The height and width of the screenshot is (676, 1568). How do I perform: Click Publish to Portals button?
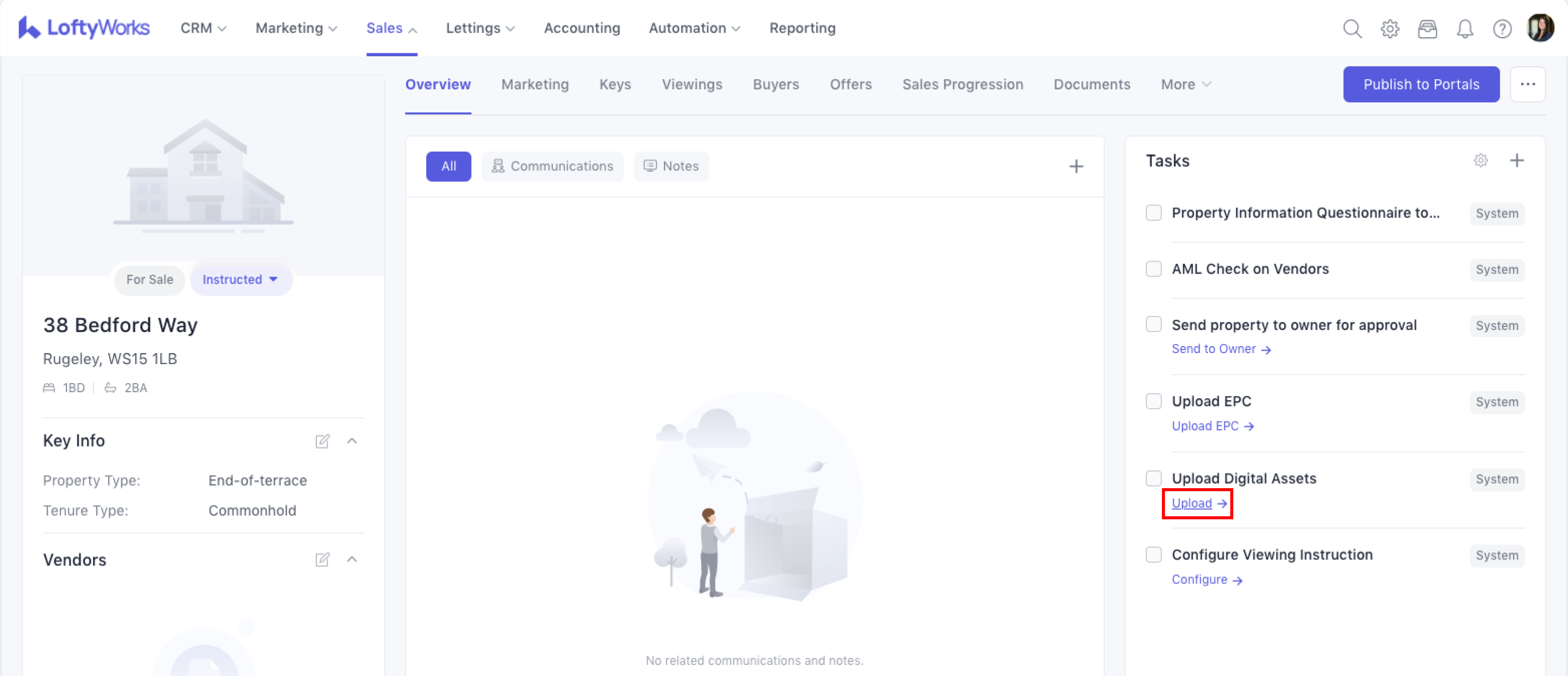[x=1421, y=84]
